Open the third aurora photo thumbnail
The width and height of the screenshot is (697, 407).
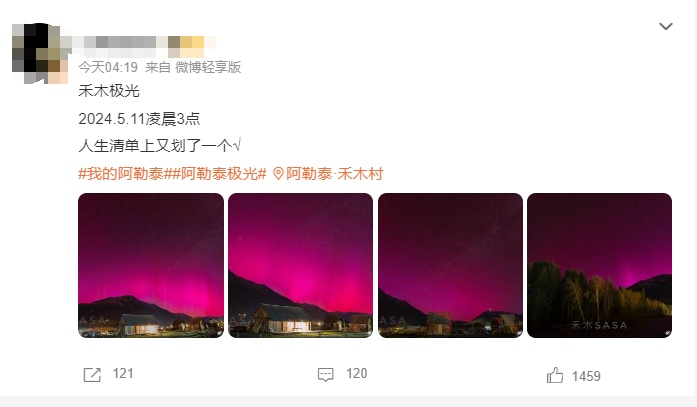[x=450, y=265]
